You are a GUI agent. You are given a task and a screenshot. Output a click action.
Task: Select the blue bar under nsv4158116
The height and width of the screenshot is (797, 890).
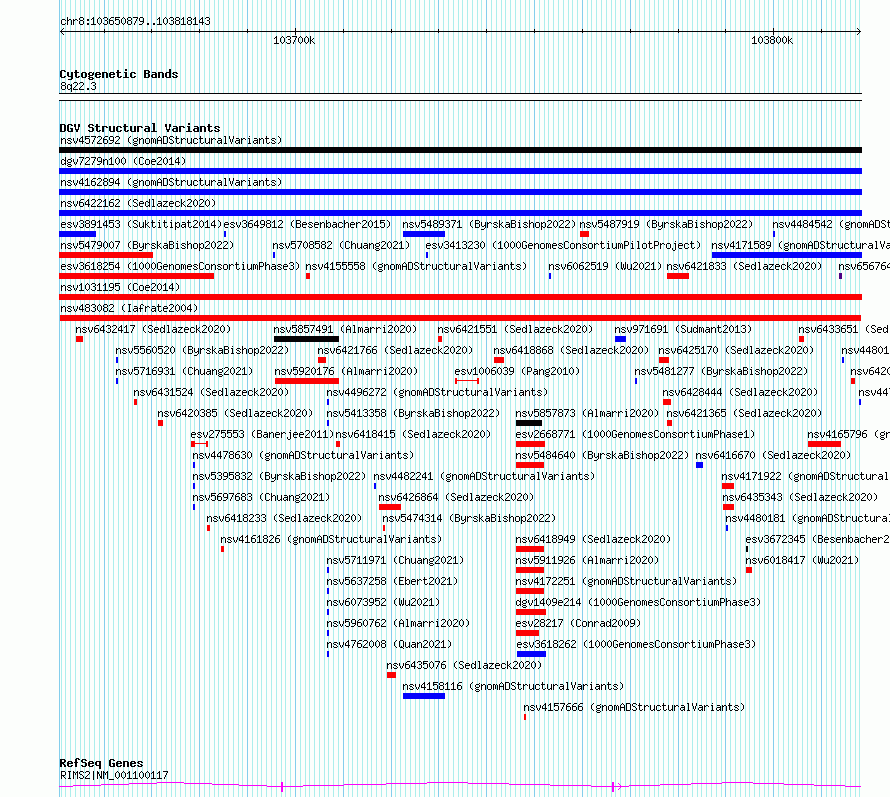[424, 696]
